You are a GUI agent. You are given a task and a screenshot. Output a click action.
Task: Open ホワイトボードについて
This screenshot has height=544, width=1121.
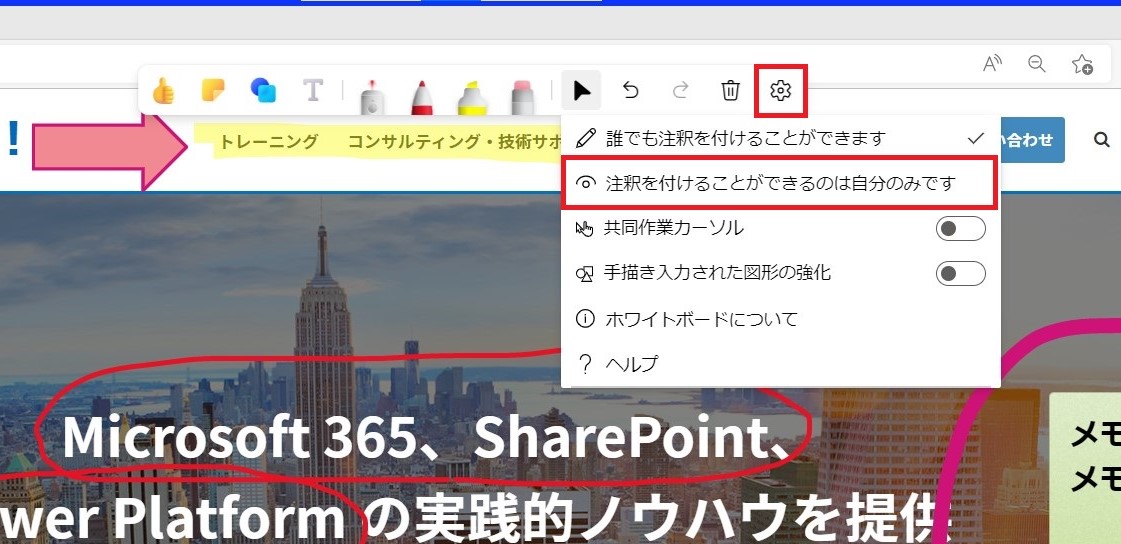pyautogui.click(x=780, y=319)
